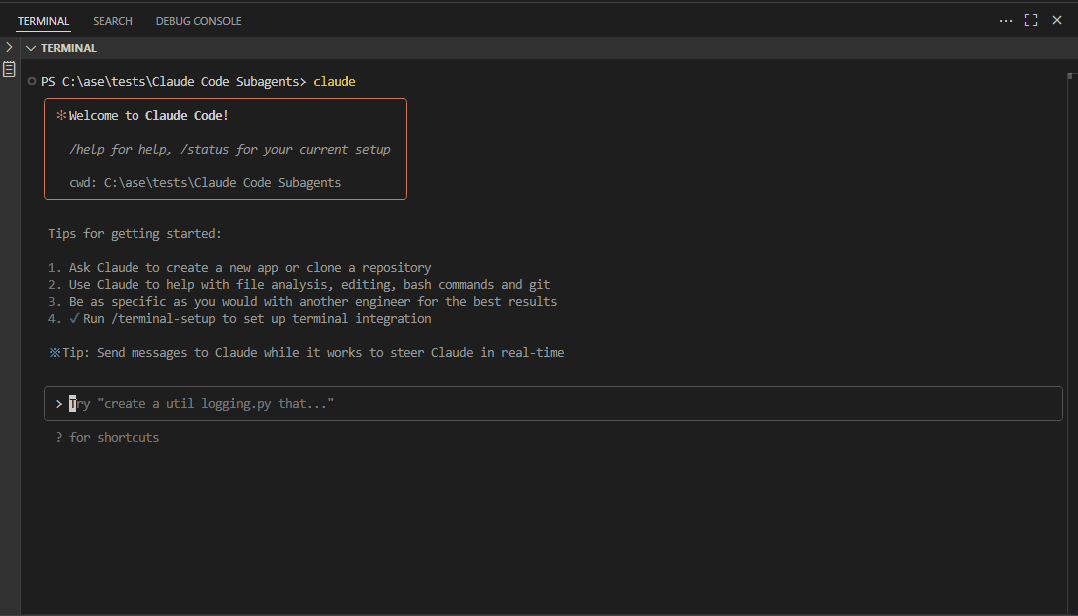Image resolution: width=1078 pixels, height=616 pixels.
Task: Click the Claude Code prompt input field
Action: click(x=553, y=404)
